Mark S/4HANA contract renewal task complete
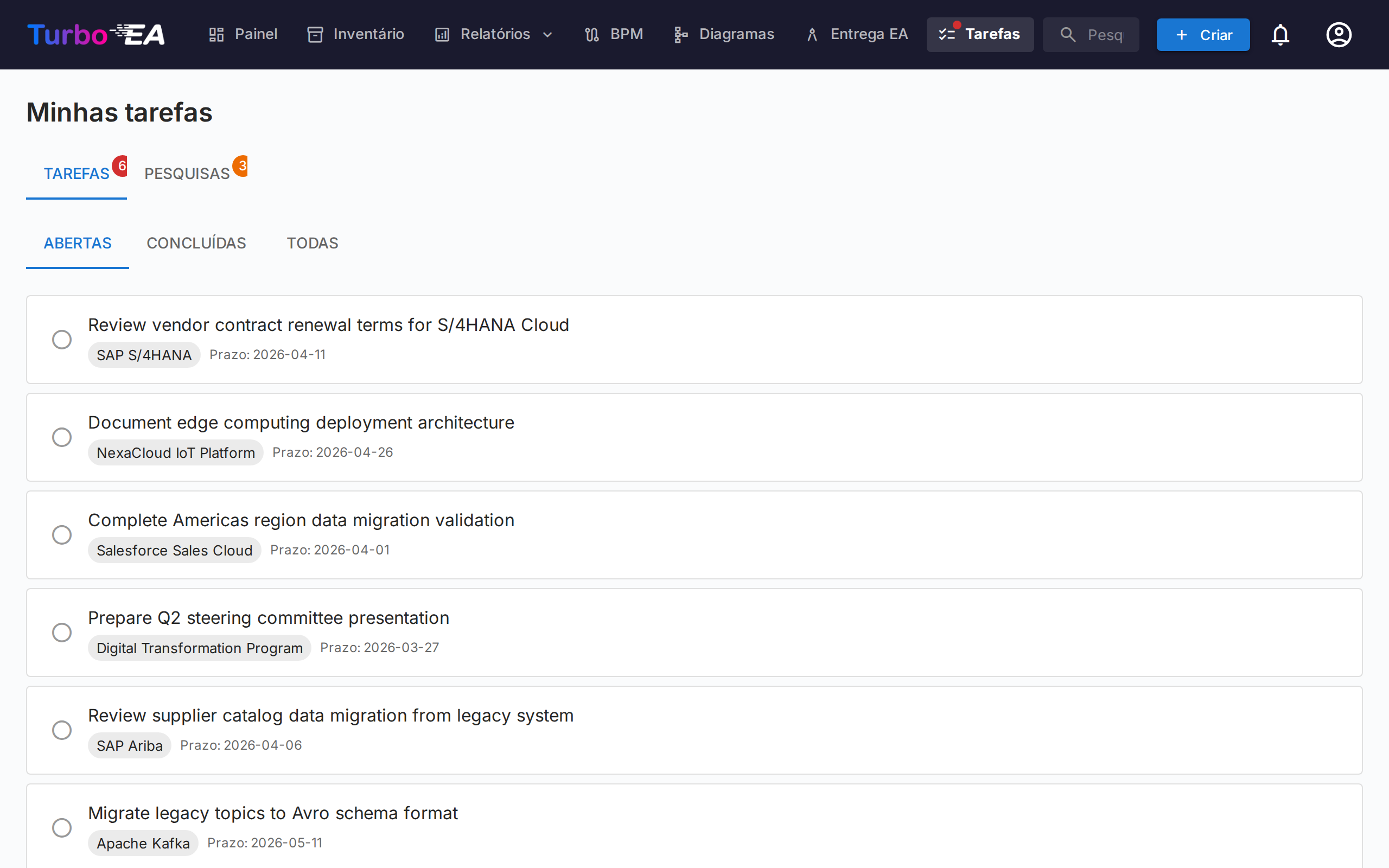Screen dimensions: 1389x868 pos(62,339)
